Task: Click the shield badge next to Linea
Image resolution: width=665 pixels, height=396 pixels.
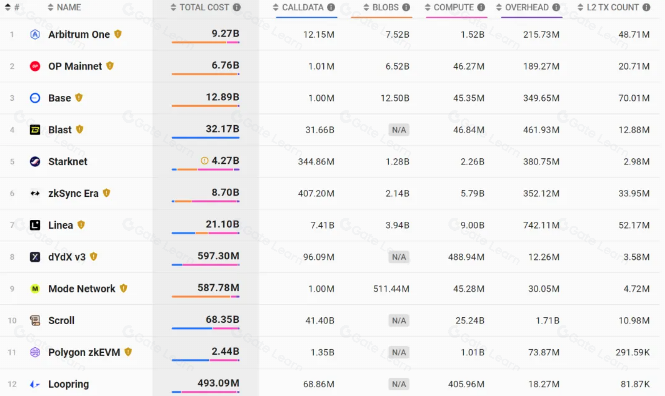Action: (81, 225)
